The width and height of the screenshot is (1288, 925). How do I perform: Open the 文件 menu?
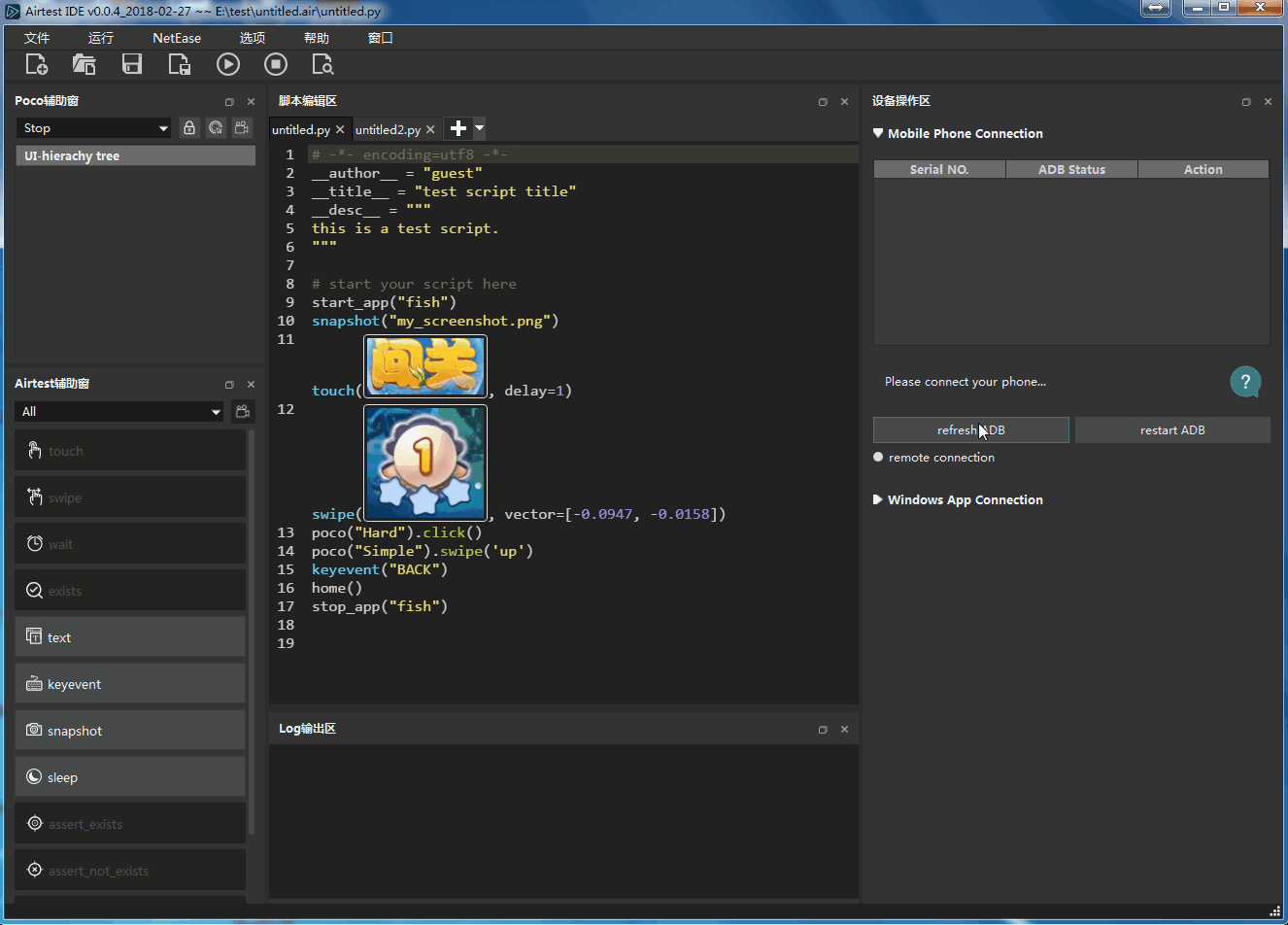tap(37, 38)
